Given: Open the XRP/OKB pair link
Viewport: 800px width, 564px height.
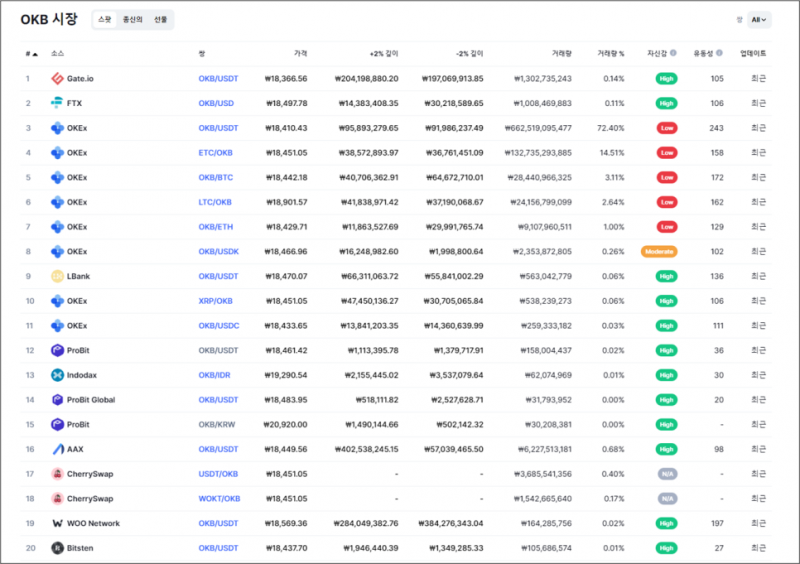Looking at the screenshot, I should [x=216, y=301].
